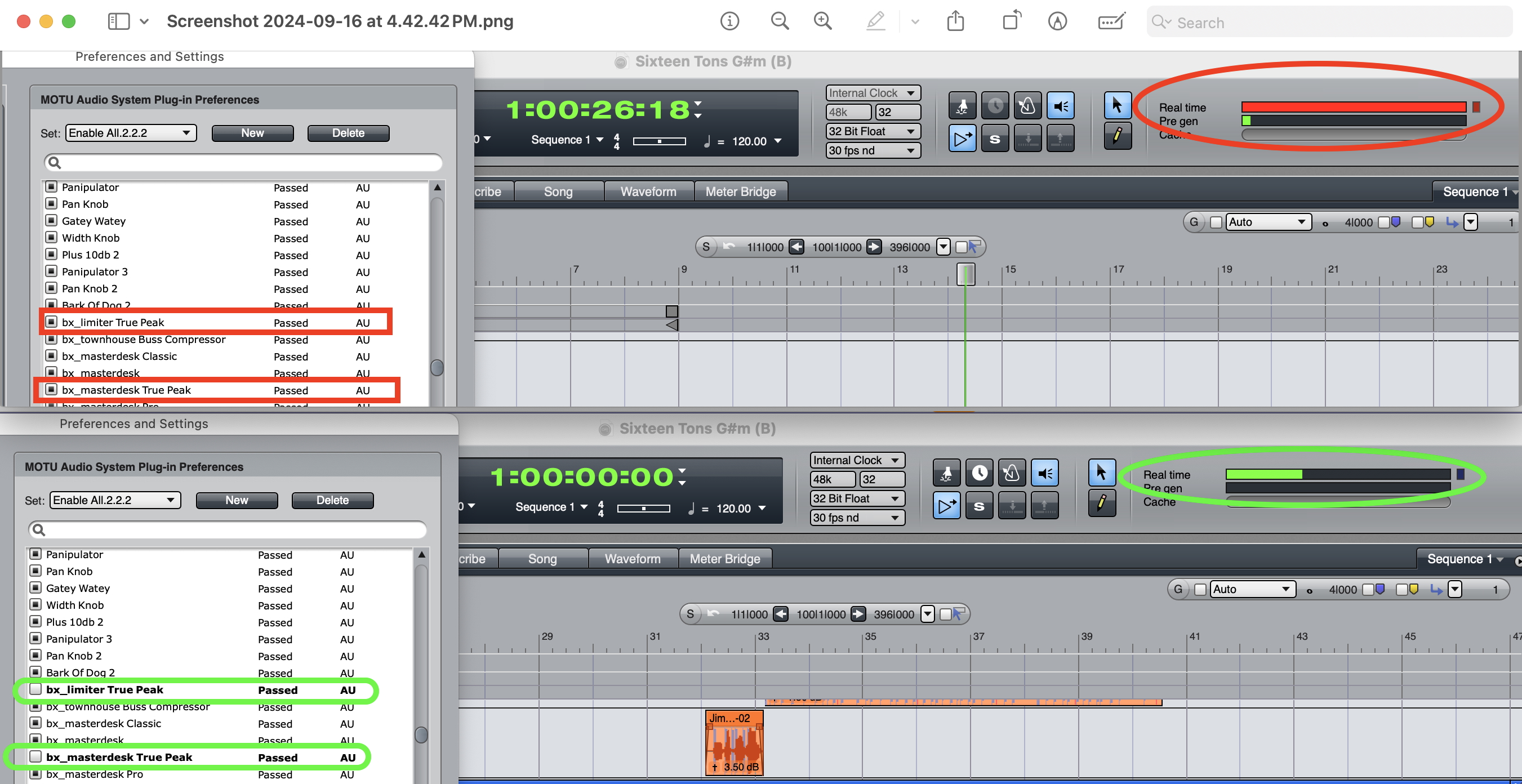The width and height of the screenshot is (1522, 784).
Task: Open the form filling toolbar icon
Action: click(x=1111, y=21)
